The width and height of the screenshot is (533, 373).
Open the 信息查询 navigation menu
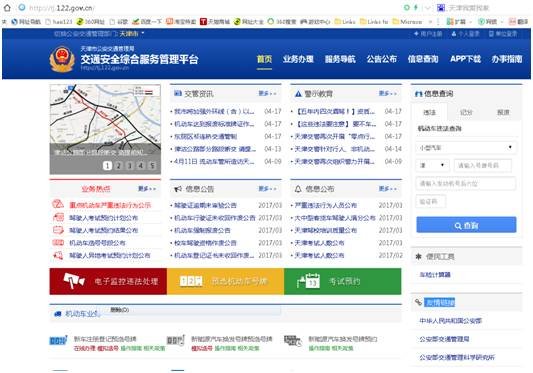(423, 59)
